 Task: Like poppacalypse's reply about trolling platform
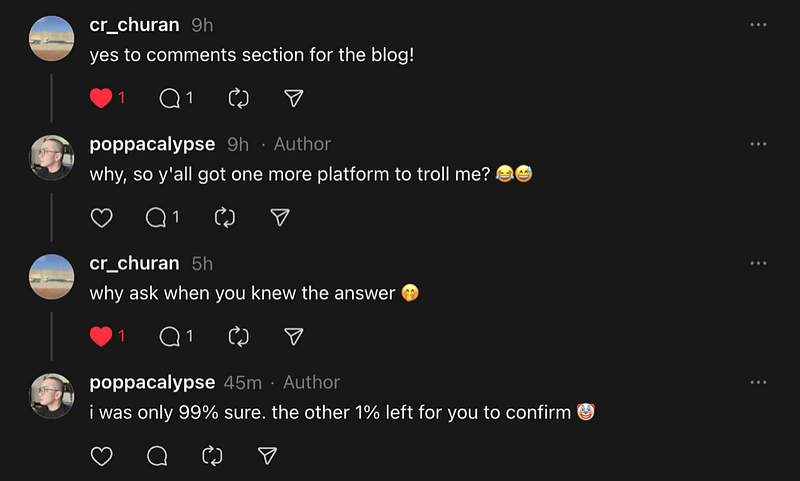(x=101, y=217)
